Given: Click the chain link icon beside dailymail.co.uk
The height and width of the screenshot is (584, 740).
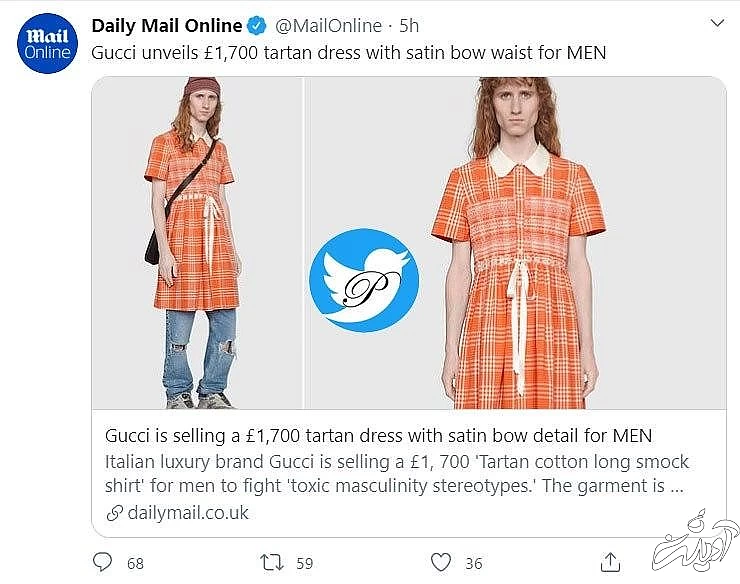Looking at the screenshot, I should [113, 513].
